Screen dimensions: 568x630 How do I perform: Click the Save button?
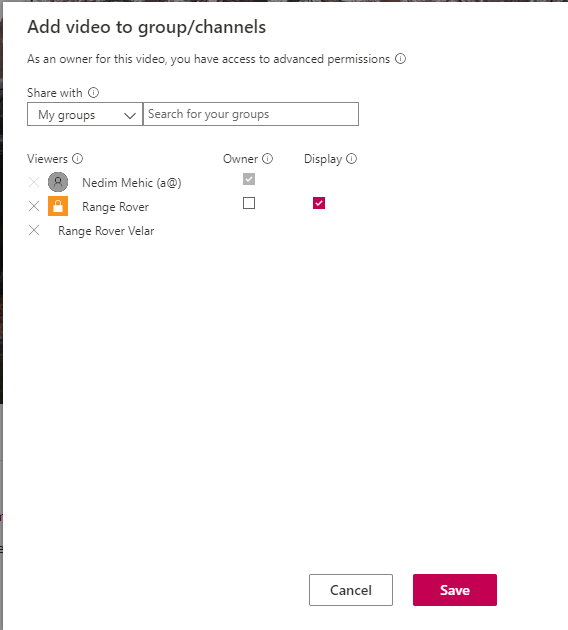(x=455, y=590)
